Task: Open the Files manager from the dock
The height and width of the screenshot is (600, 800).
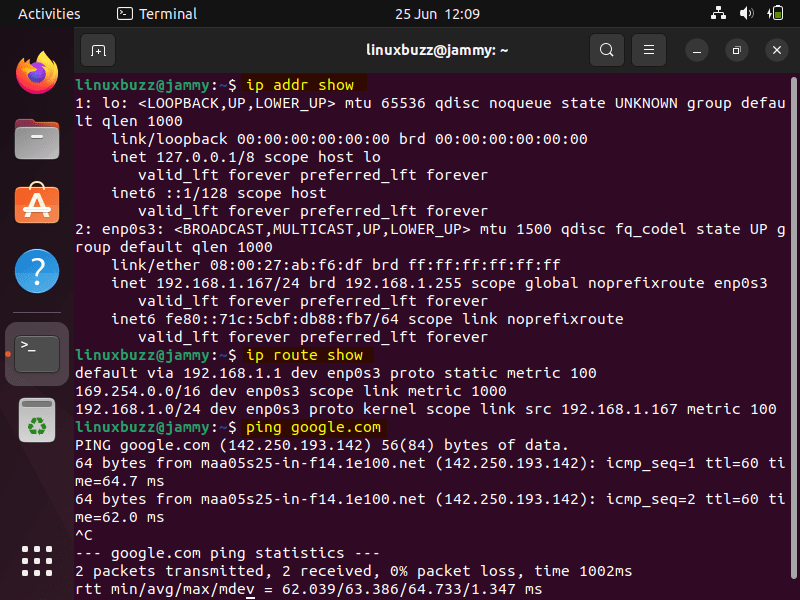Action: pos(37,140)
